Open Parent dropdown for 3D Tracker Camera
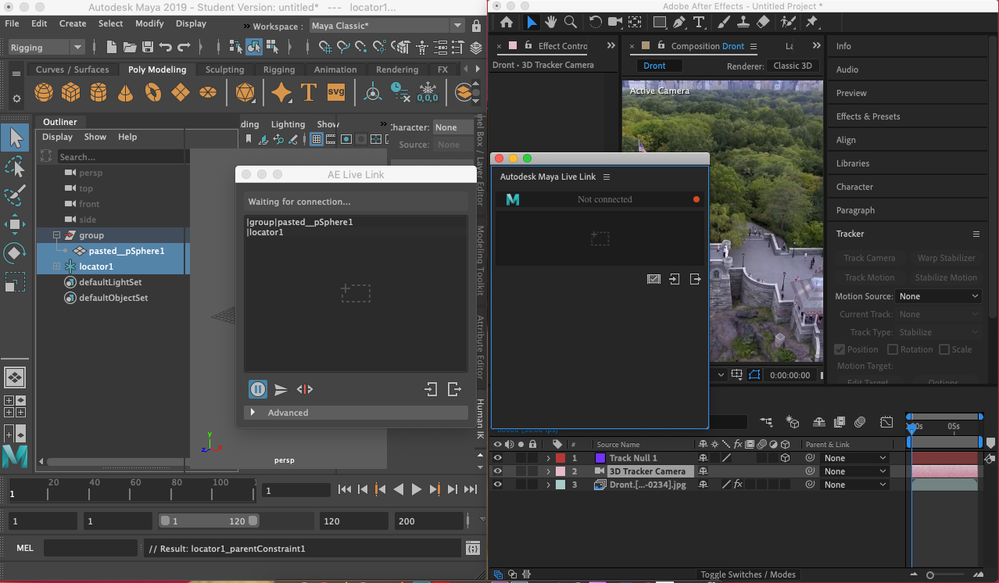 coord(854,471)
